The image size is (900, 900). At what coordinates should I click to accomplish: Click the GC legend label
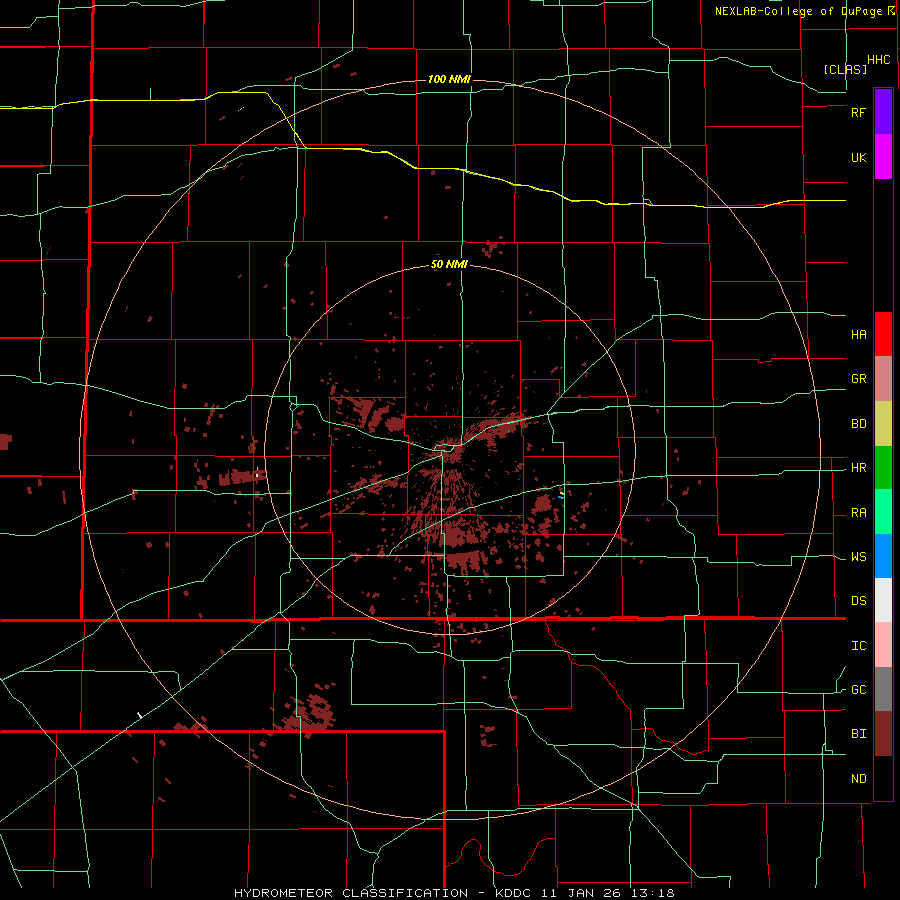pyautogui.click(x=858, y=690)
